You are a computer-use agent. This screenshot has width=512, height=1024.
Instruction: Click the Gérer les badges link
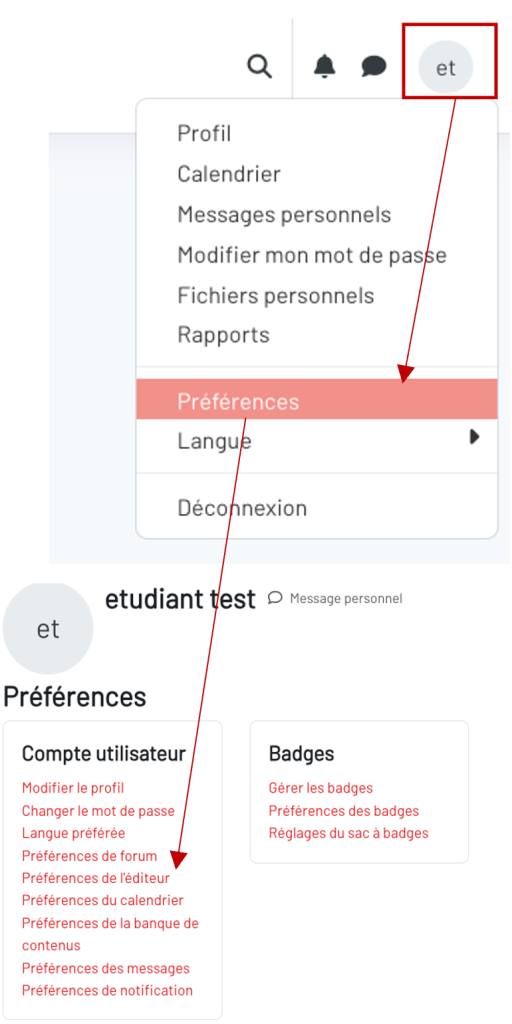tap(321, 788)
